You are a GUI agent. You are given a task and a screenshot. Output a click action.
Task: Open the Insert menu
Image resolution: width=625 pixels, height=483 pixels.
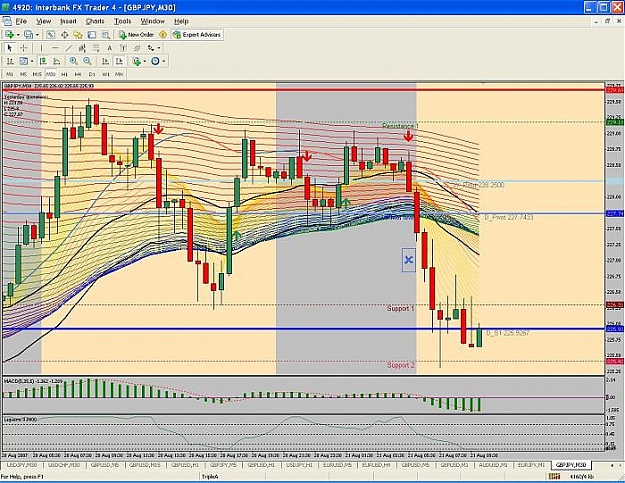(x=68, y=21)
